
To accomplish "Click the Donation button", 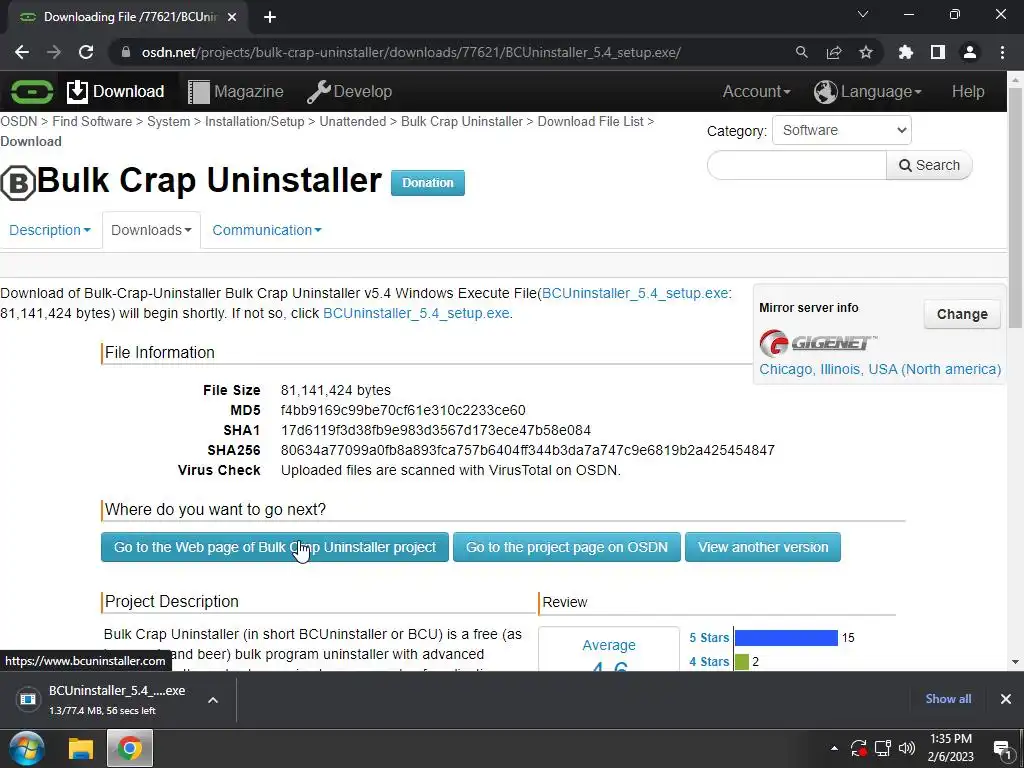I will coord(428,183).
